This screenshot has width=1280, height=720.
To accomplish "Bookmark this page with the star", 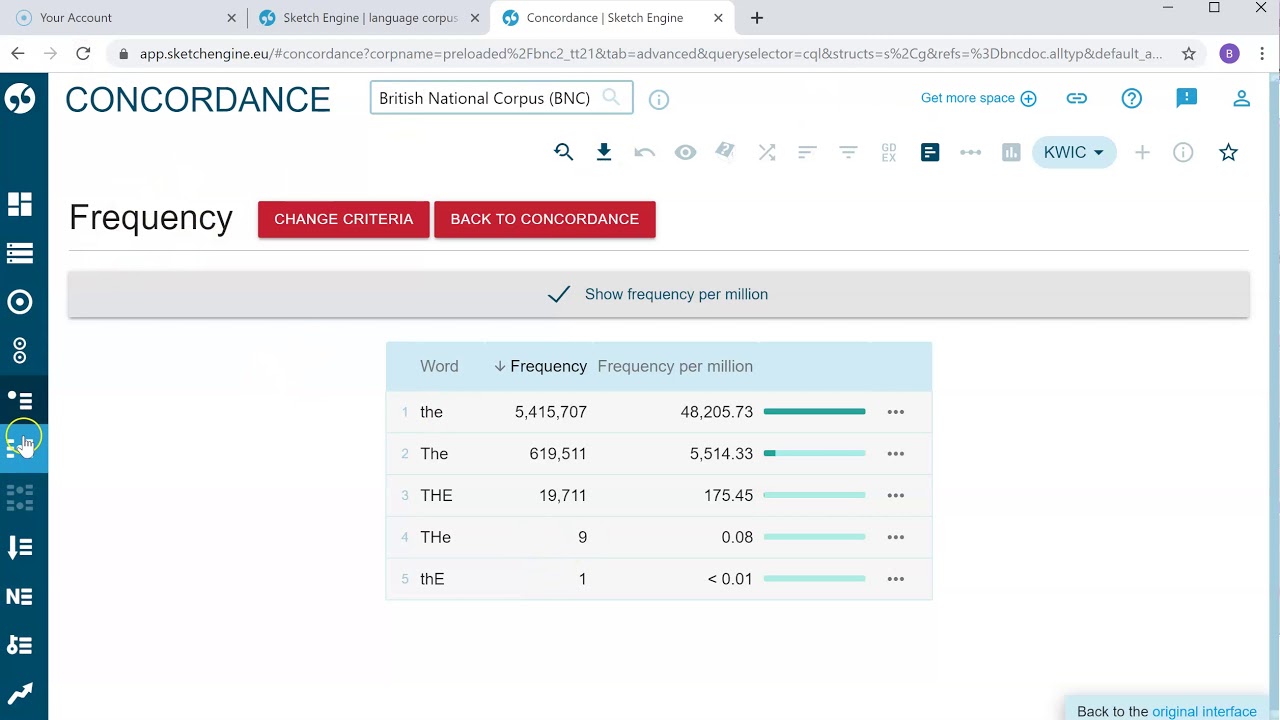I will coord(1189,54).
